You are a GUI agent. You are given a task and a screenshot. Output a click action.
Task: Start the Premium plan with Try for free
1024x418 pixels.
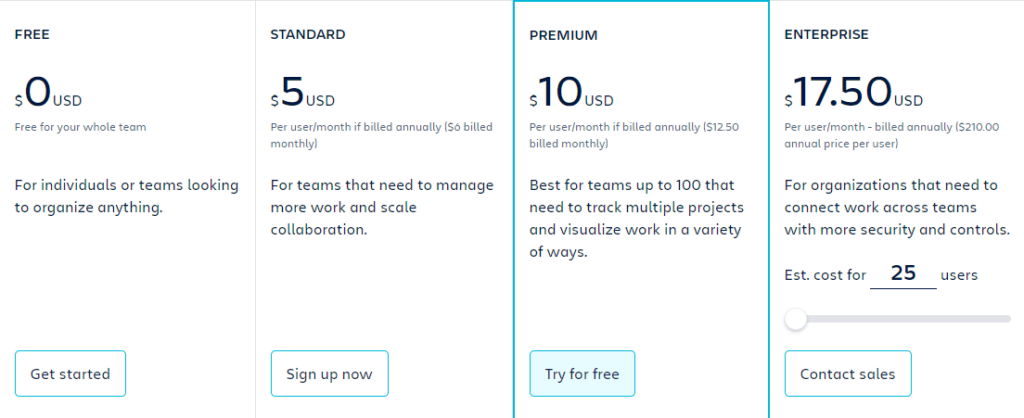click(582, 374)
